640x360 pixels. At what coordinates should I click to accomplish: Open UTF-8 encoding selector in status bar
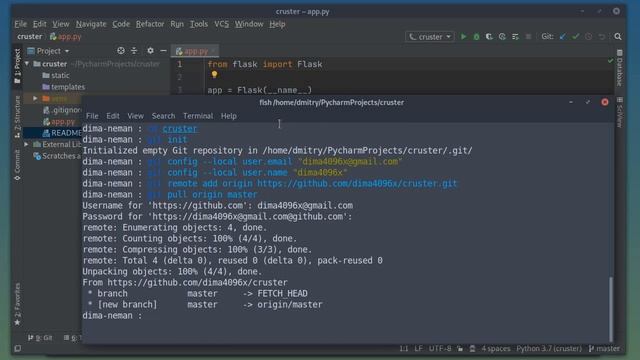click(440, 349)
